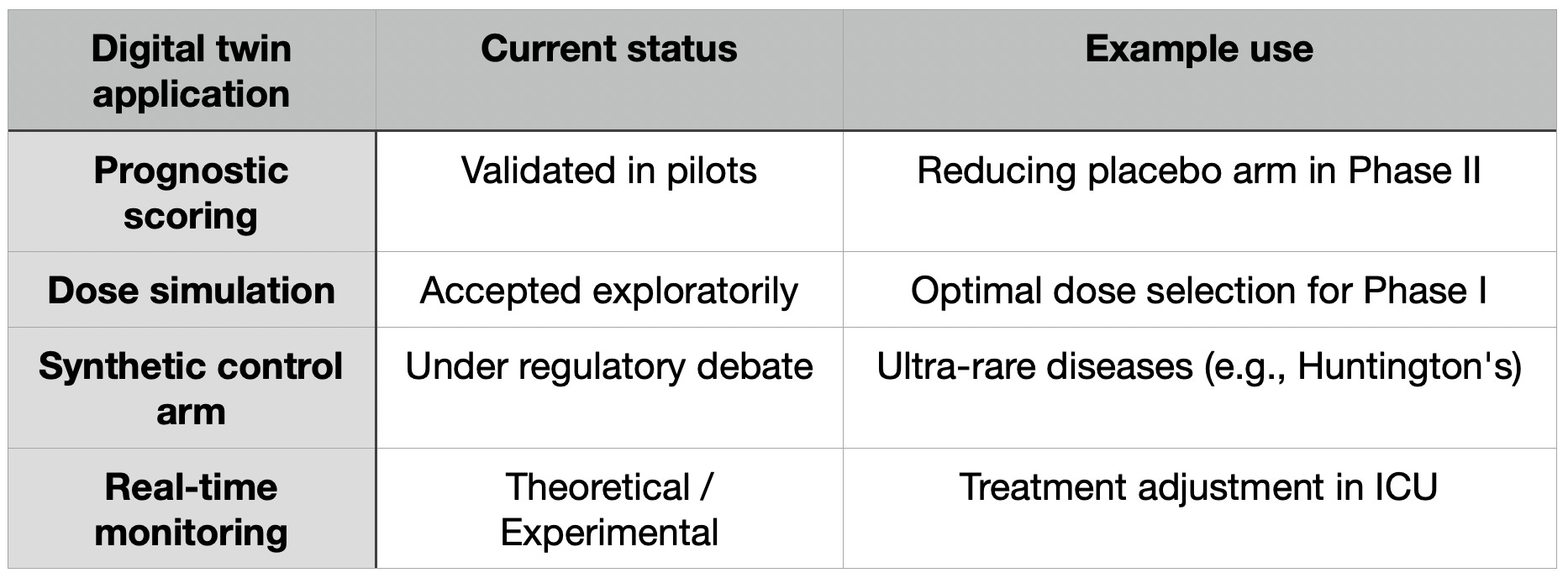Click the 'Accepted exploratorily' cell
1568x578 pixels.
tap(609, 290)
